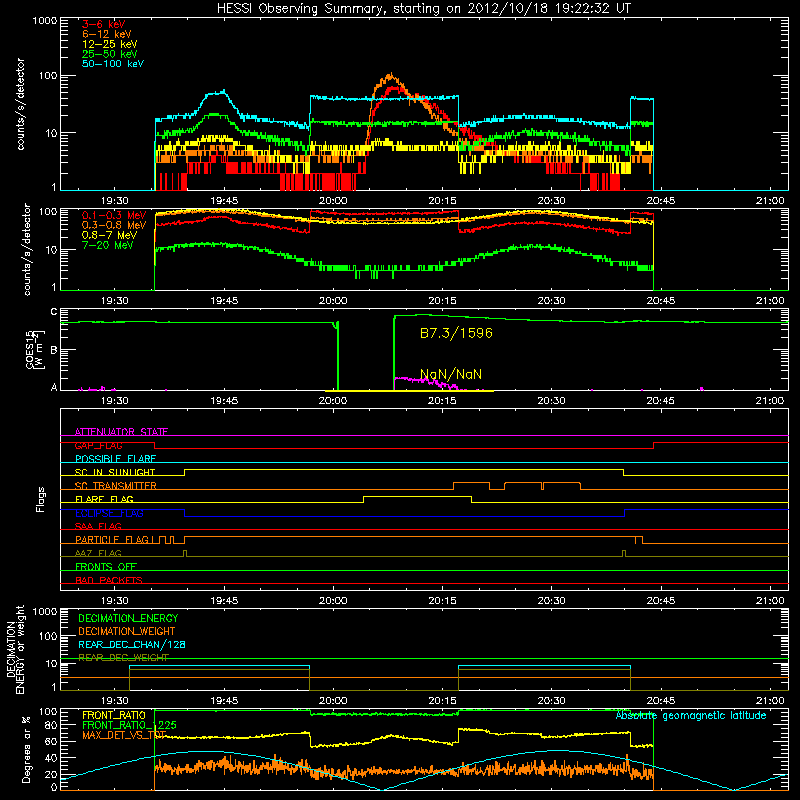Click the AAZ_FLAG label

click(98, 553)
